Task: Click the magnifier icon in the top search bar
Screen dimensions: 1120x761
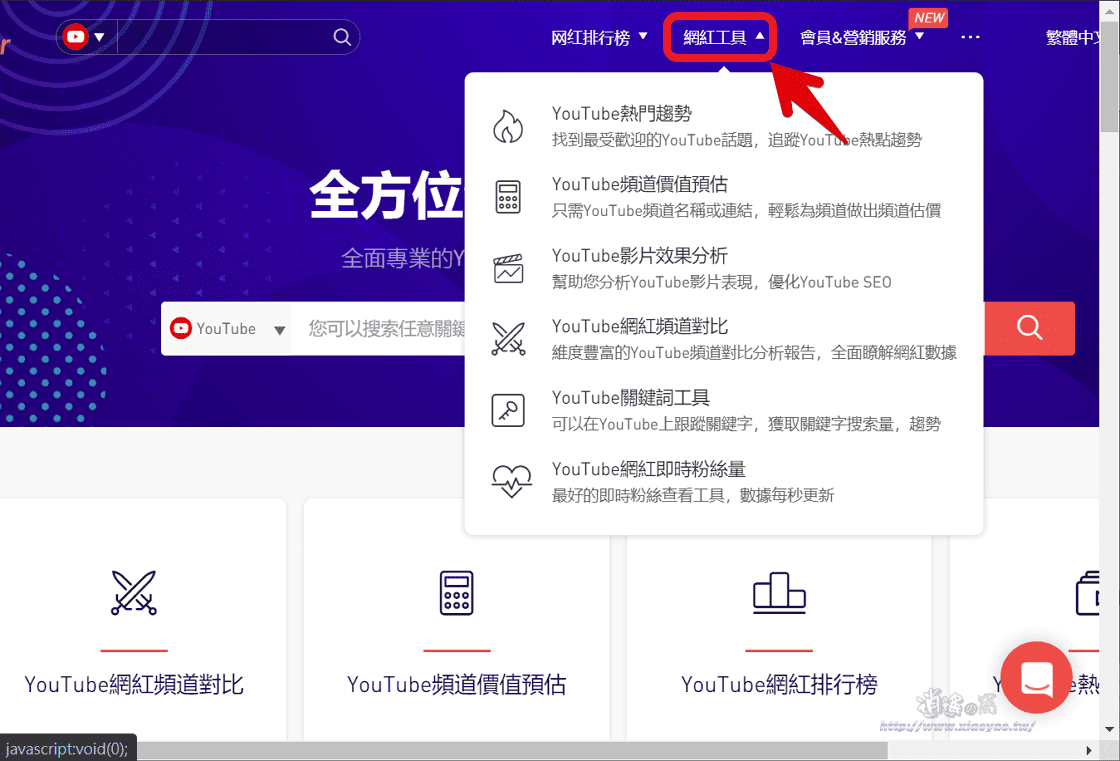Action: coord(342,36)
